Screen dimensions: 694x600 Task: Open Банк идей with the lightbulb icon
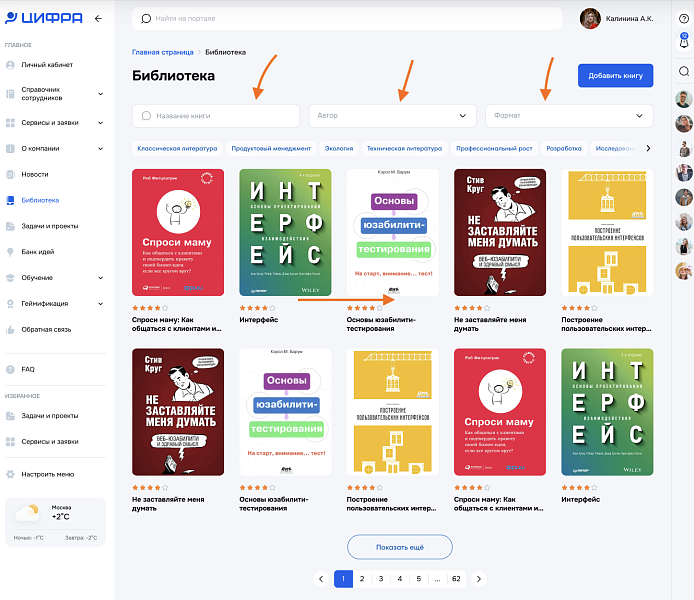10,251
